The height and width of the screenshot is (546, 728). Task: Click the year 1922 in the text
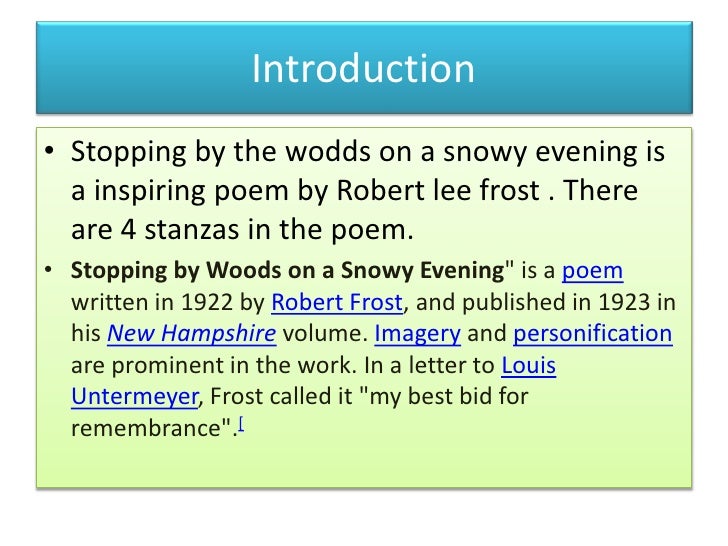[207, 303]
